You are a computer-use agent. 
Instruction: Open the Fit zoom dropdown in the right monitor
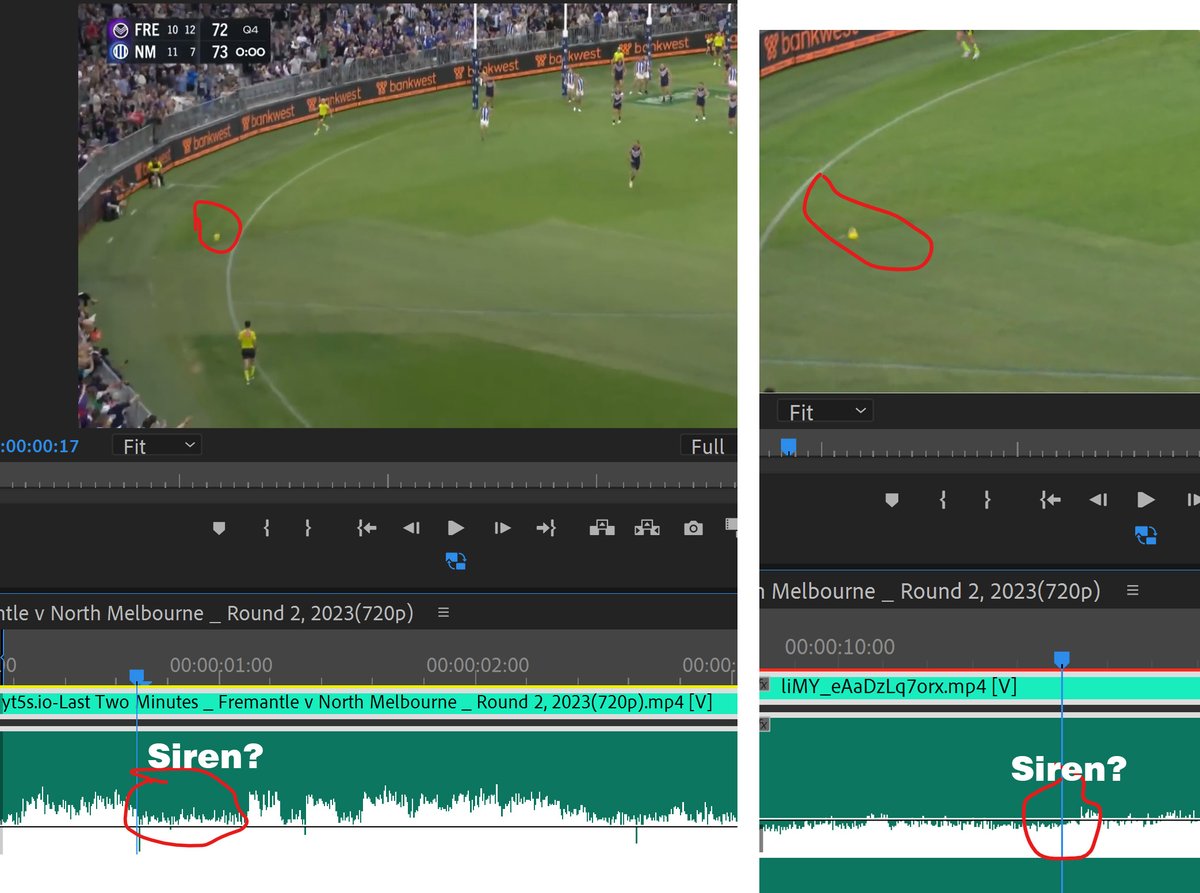(826, 411)
